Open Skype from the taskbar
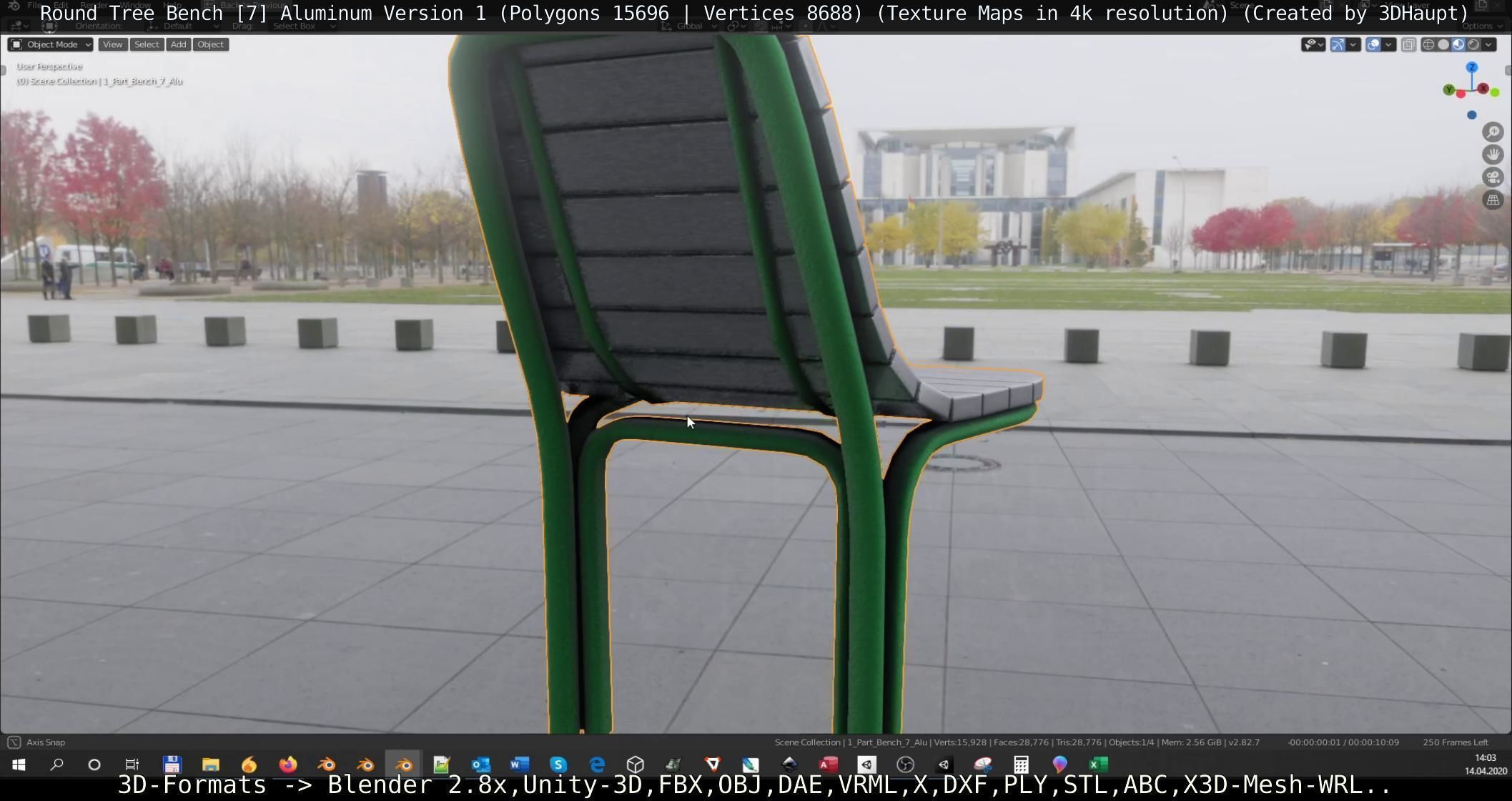This screenshot has height=801, width=1512. point(558,765)
